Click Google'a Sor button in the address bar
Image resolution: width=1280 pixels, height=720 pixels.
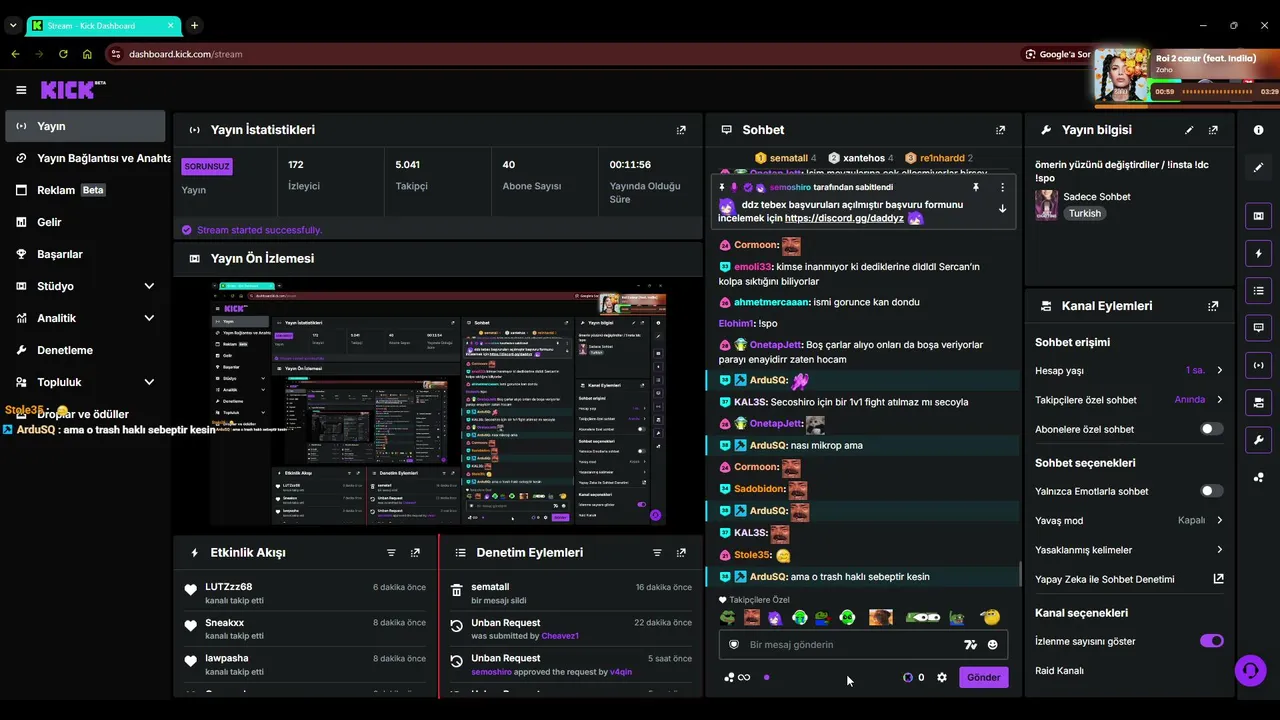(x=1058, y=54)
